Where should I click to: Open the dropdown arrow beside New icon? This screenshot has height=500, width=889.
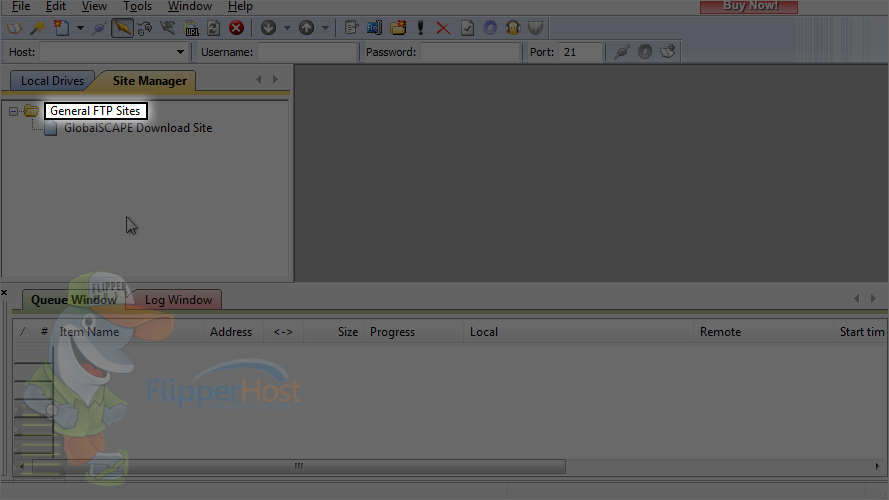point(80,28)
